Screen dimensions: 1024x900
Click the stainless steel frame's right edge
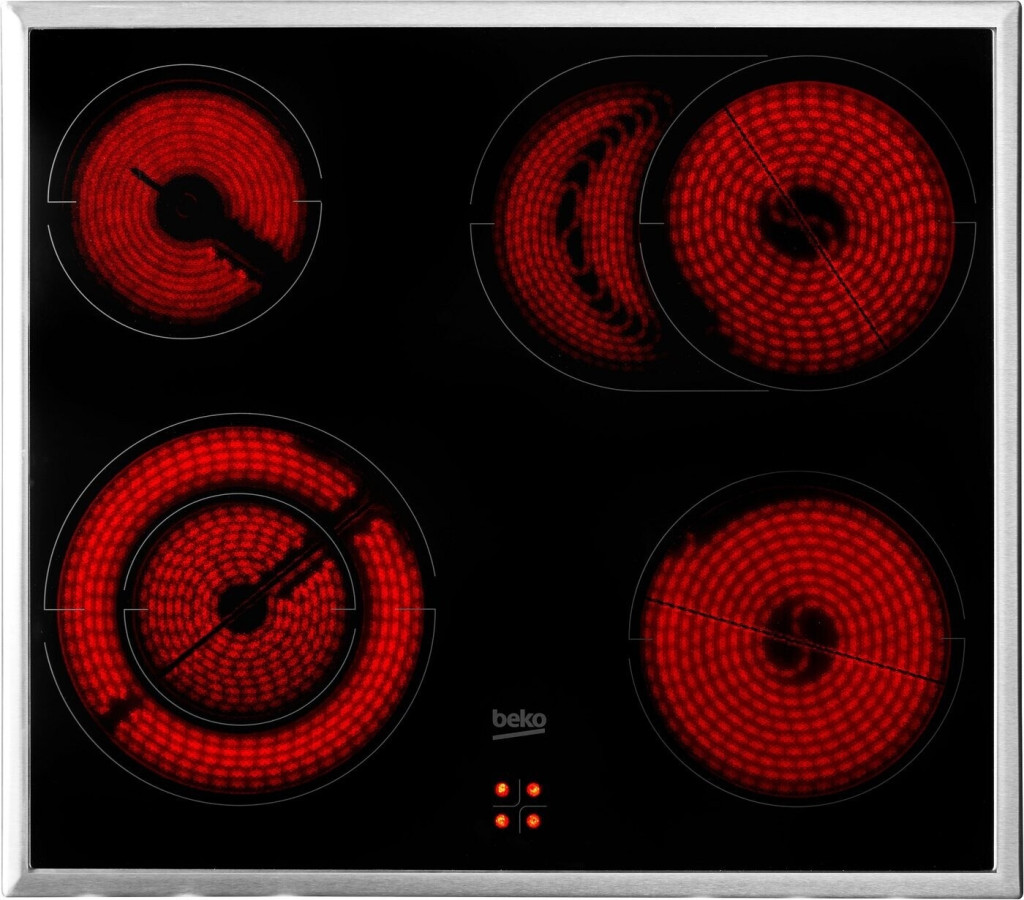point(1008,450)
